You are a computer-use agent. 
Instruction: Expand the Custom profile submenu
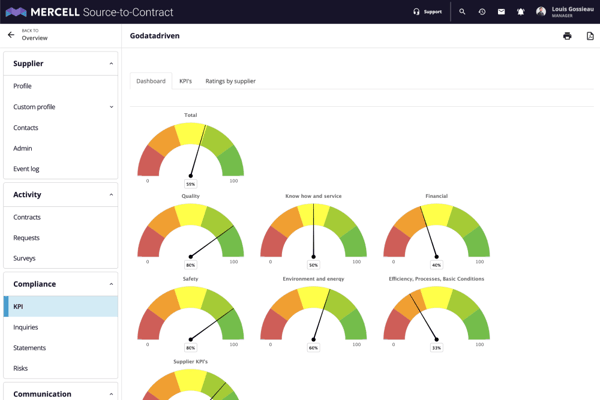pyautogui.click(x=111, y=107)
